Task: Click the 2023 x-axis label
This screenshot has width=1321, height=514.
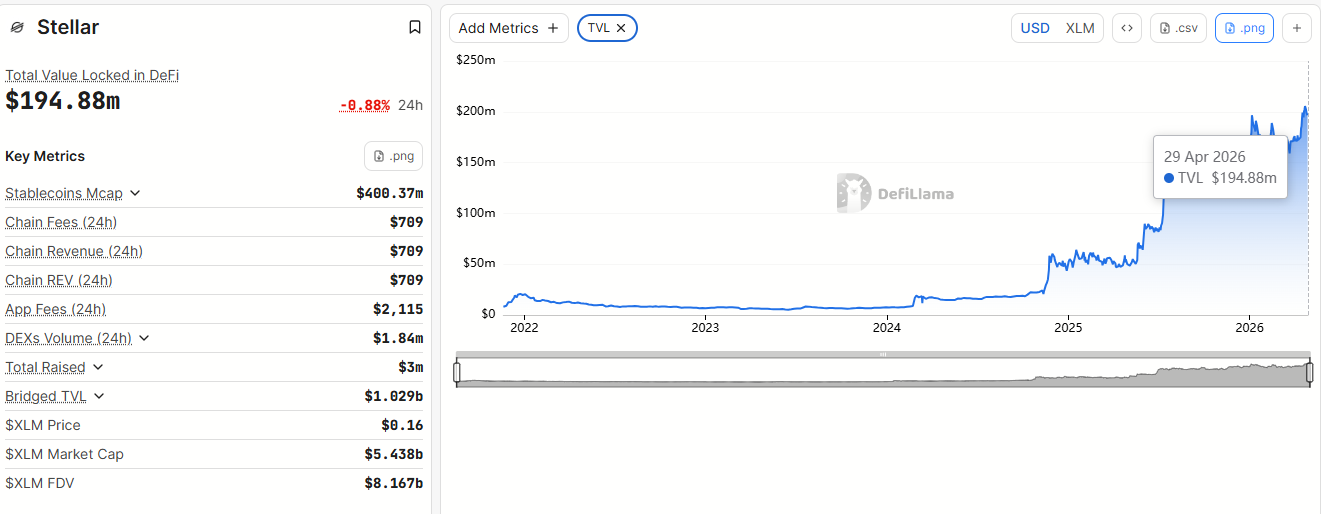Action: coord(705,327)
